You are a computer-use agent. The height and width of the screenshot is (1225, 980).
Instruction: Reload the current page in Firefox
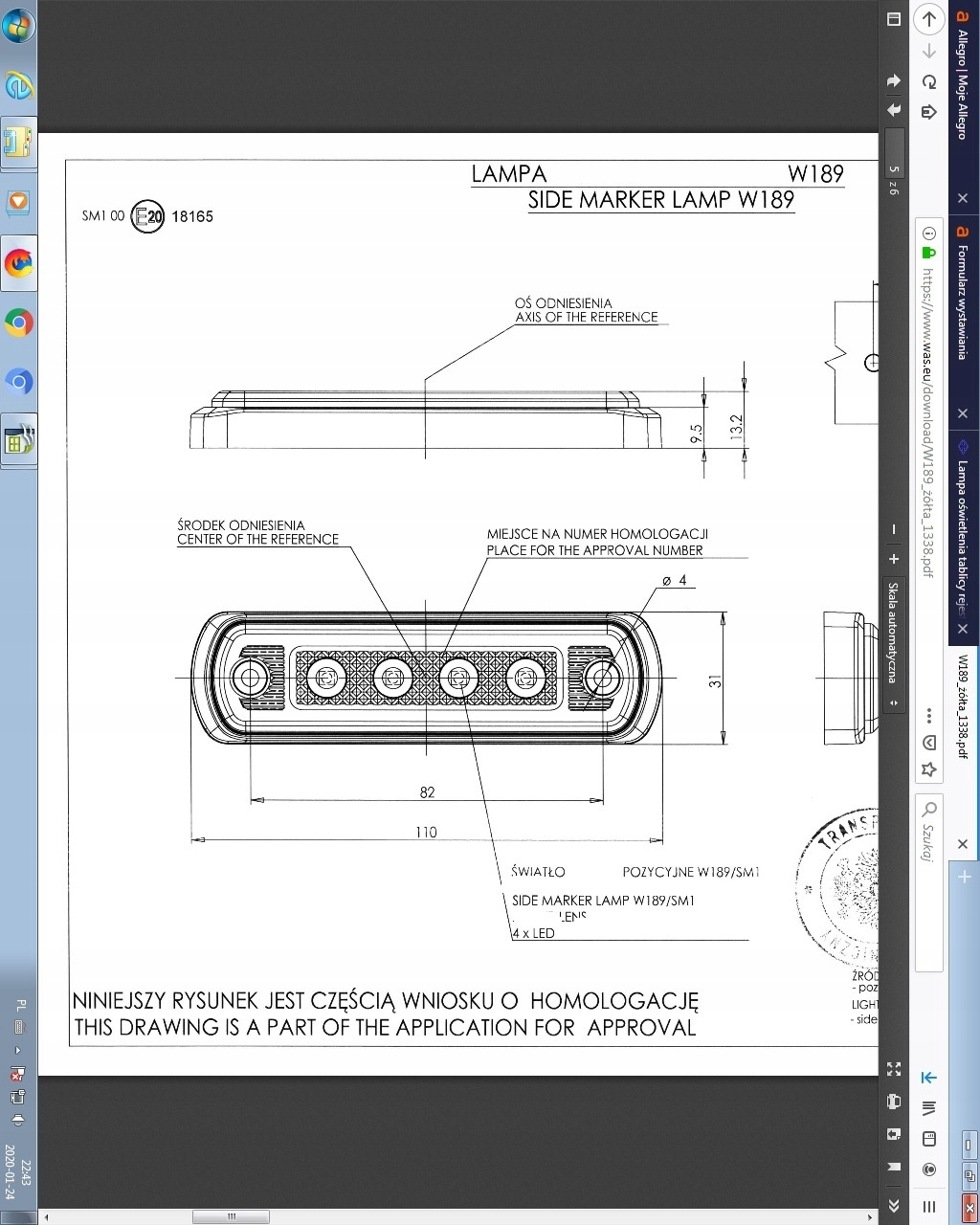click(928, 81)
